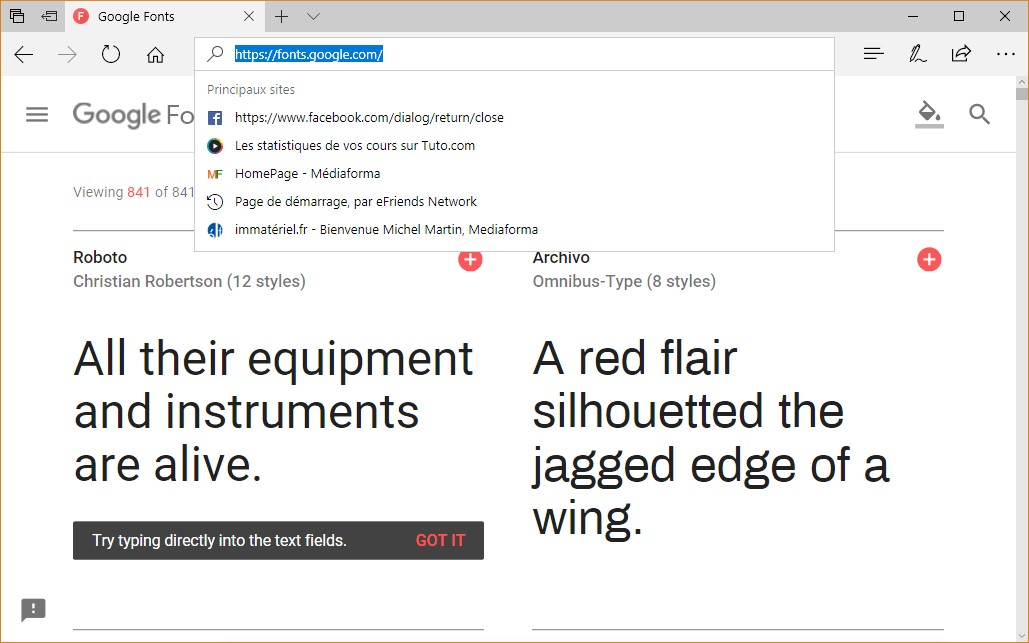Open the Edge hub favorites icon
1029x643 pixels.
click(873, 54)
